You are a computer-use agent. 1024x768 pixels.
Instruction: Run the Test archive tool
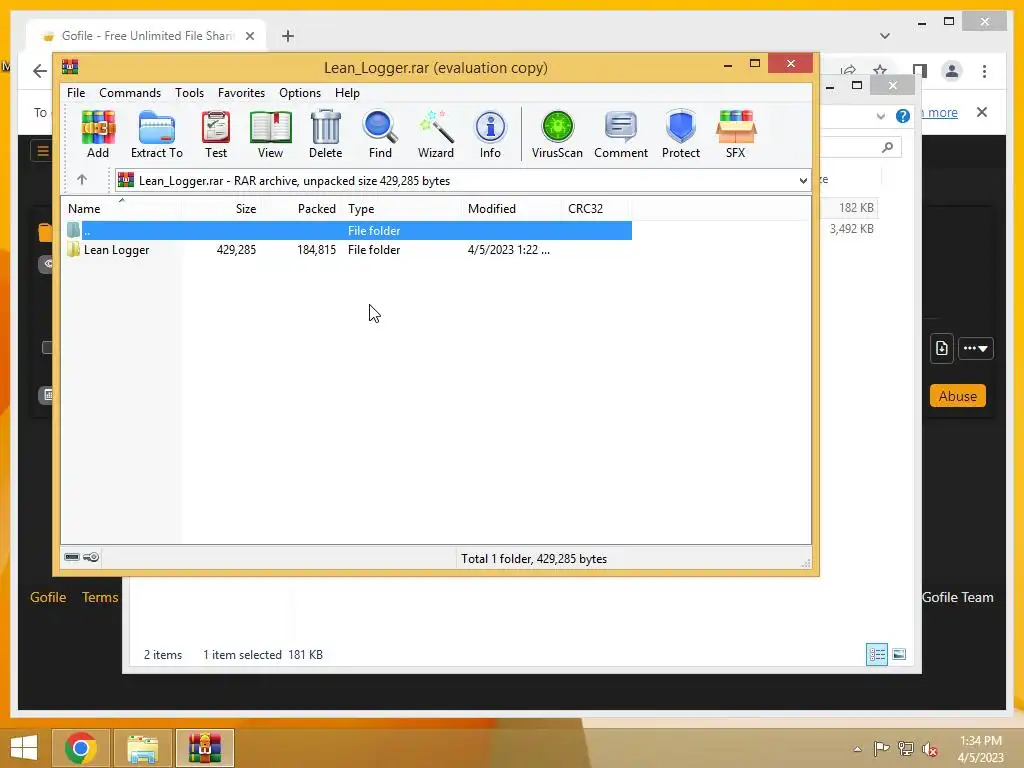216,134
